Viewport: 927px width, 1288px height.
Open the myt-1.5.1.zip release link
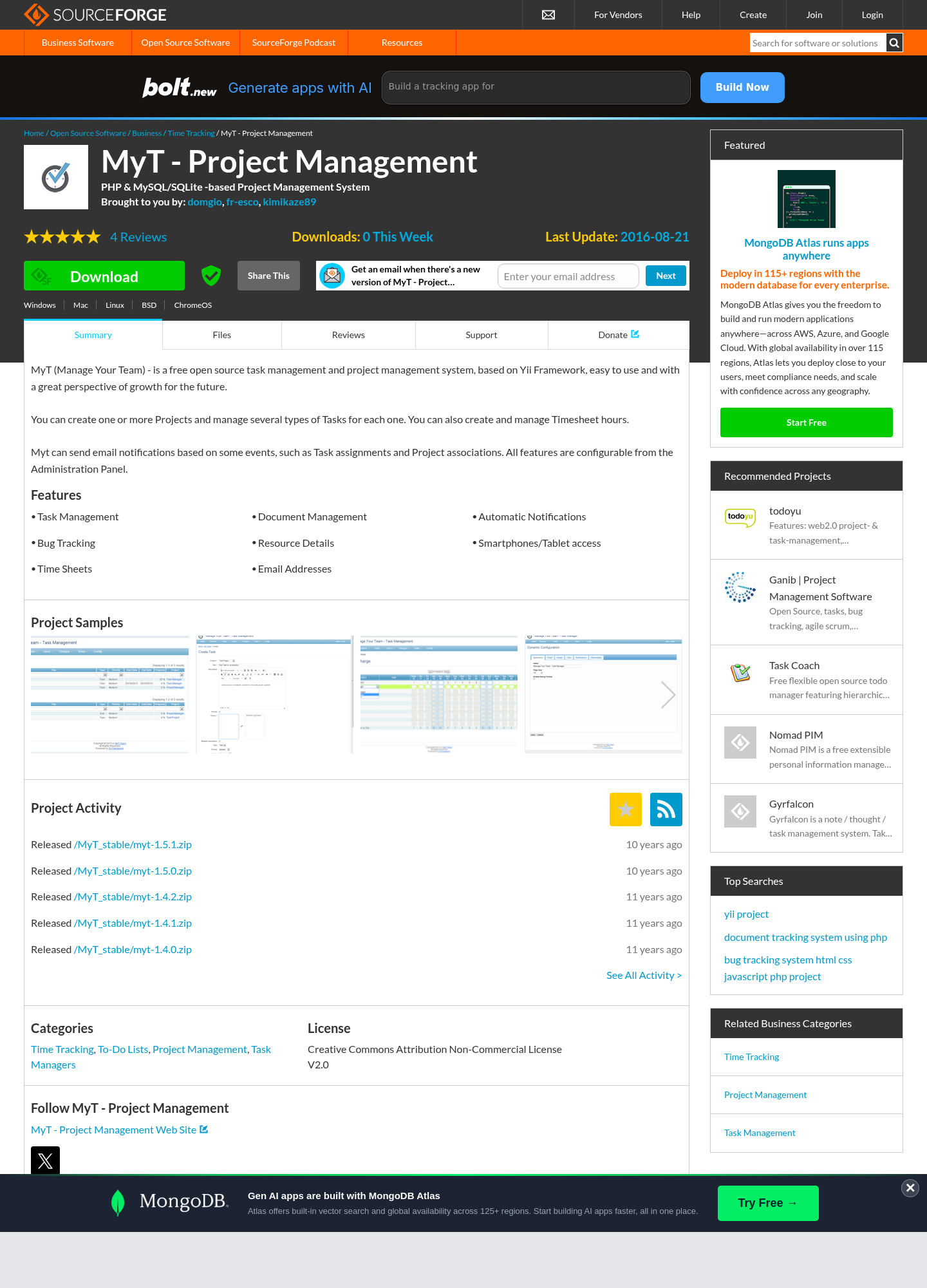[x=133, y=845]
